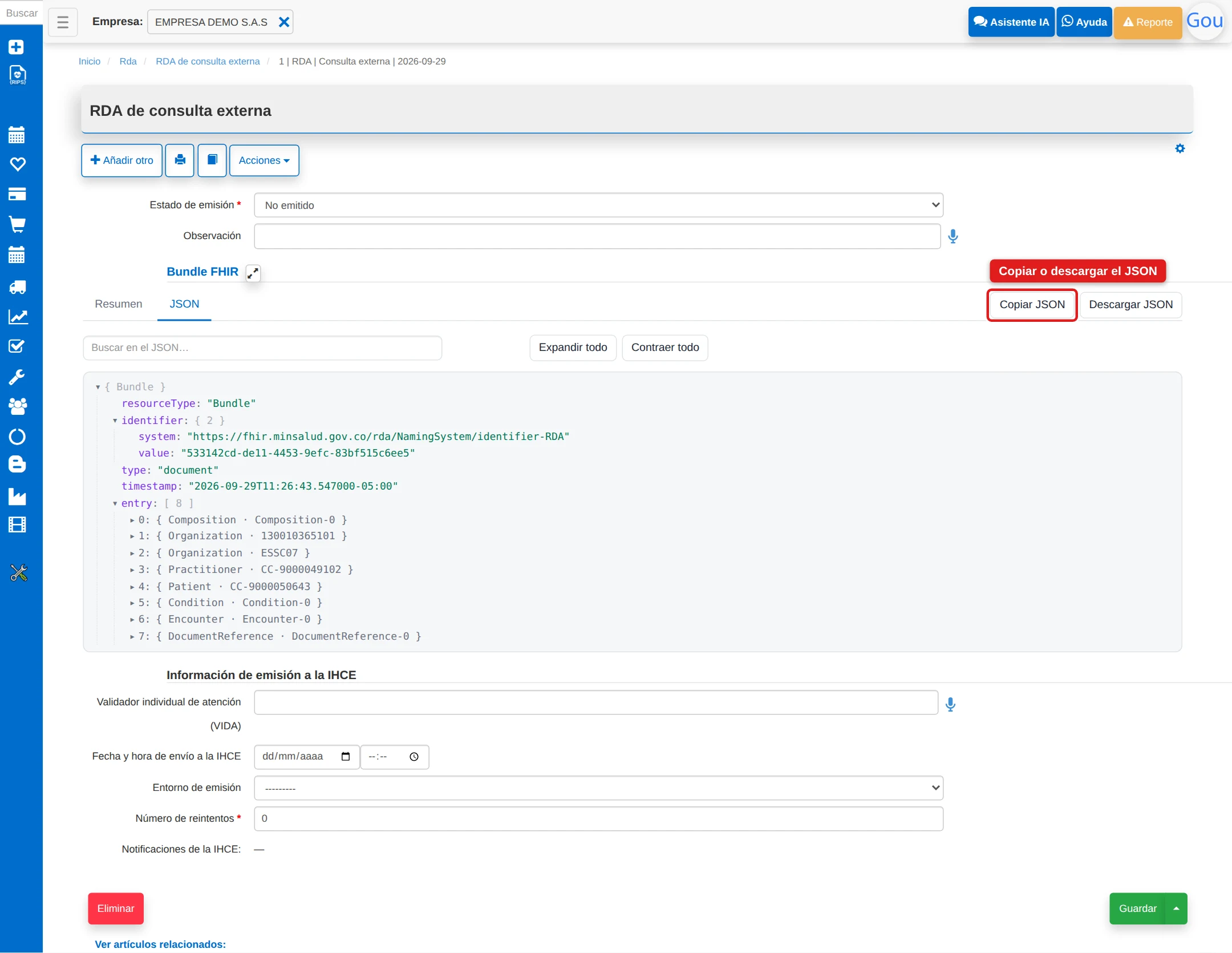
Task: Click Expandir todo button
Action: [x=573, y=348]
